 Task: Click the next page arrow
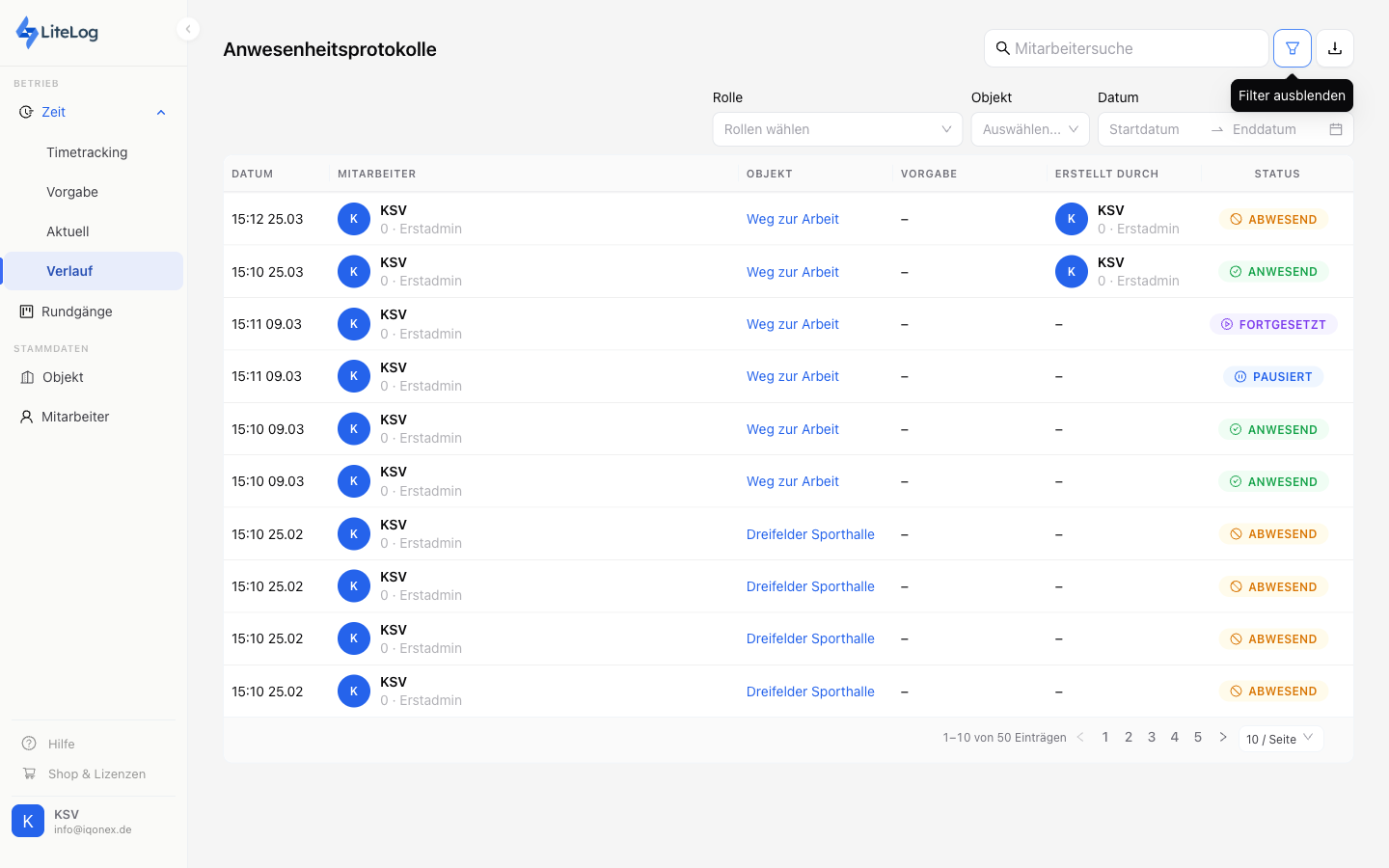pos(1222,737)
